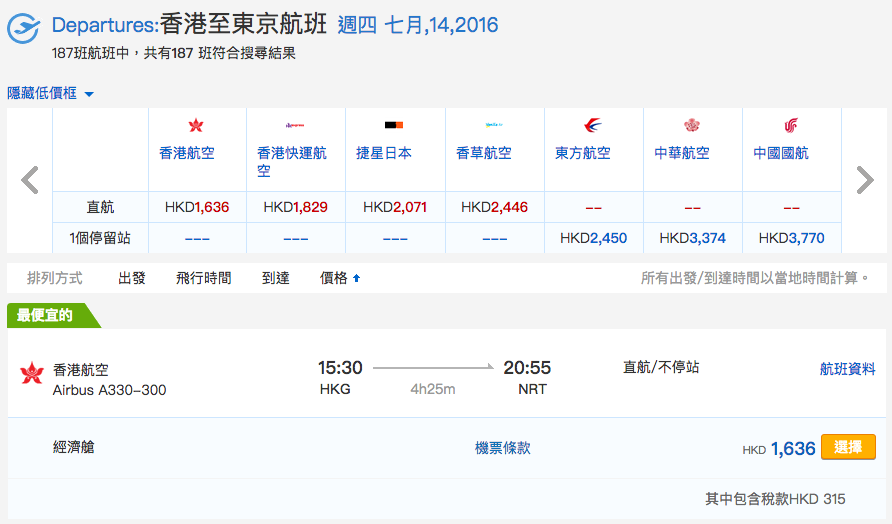The width and height of the screenshot is (892, 524).
Task: Sort results by 價格 price
Action: [x=333, y=278]
